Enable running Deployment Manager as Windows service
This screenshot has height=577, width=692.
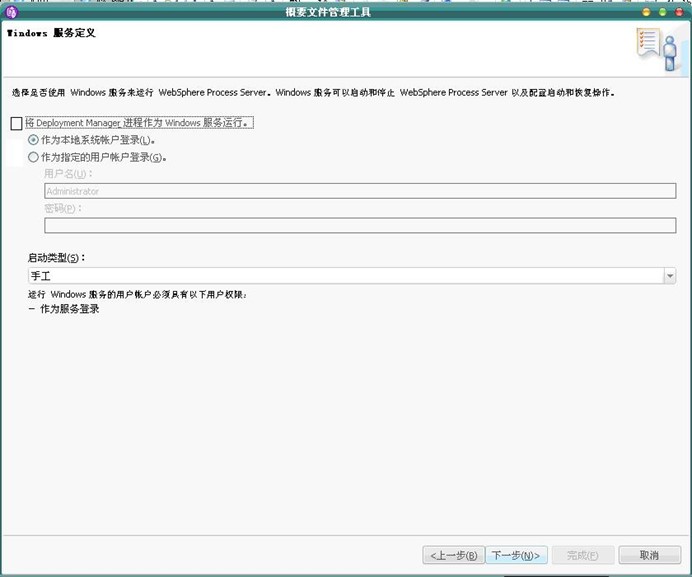point(15,123)
